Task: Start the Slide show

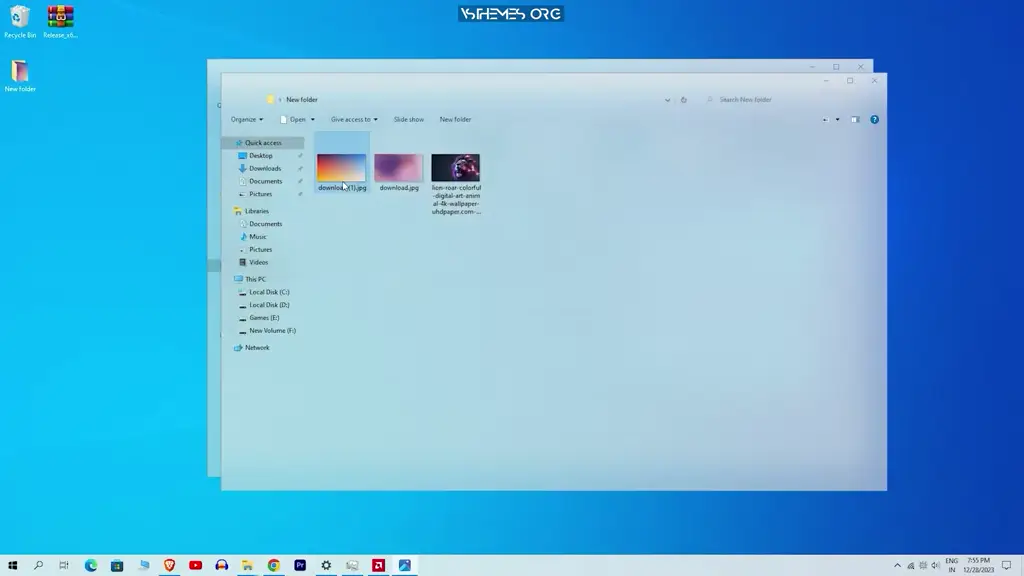Action: [x=408, y=118]
